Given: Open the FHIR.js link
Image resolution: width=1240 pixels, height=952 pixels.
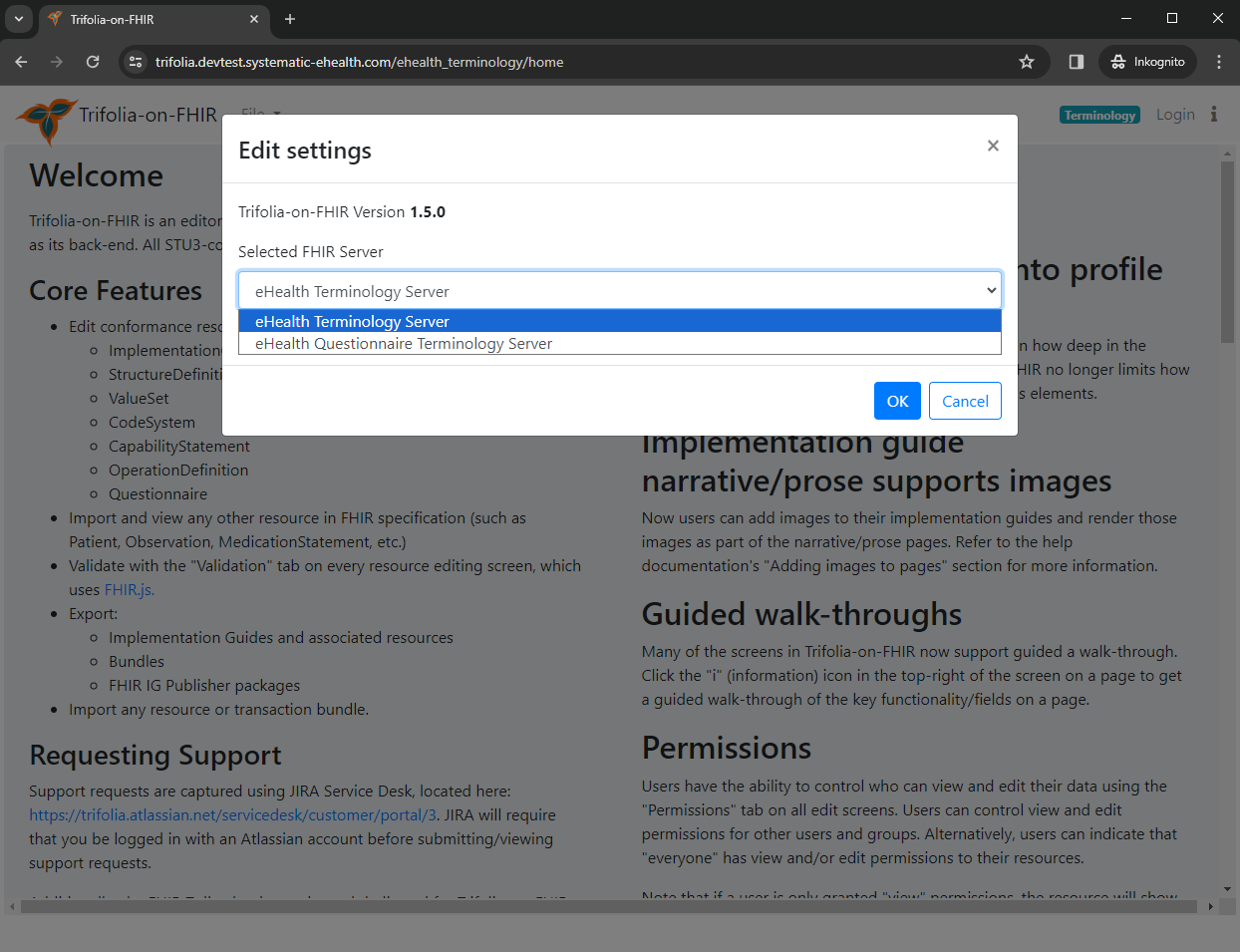Looking at the screenshot, I should 129,589.
